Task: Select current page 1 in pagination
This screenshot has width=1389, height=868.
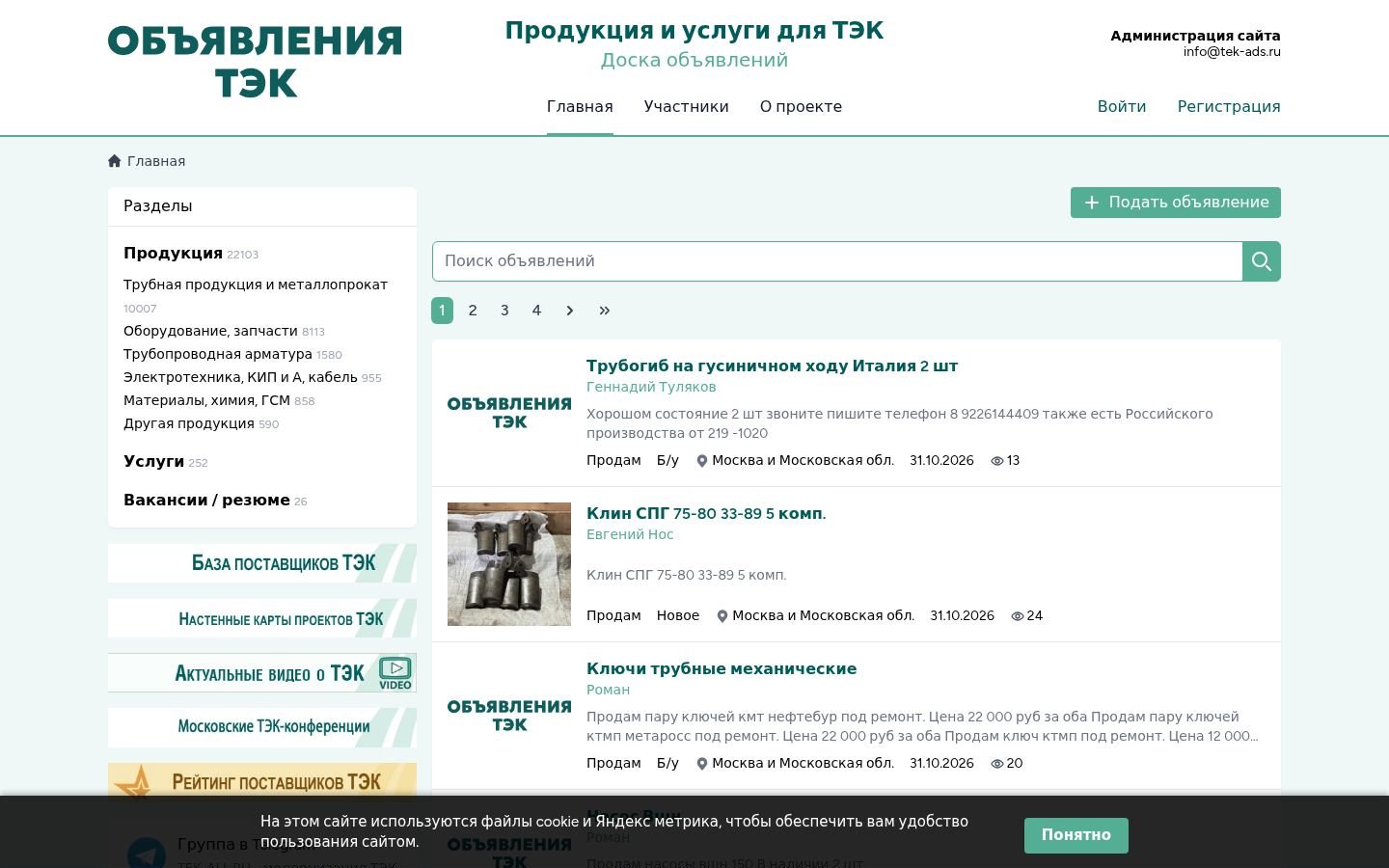Action: pos(442,311)
